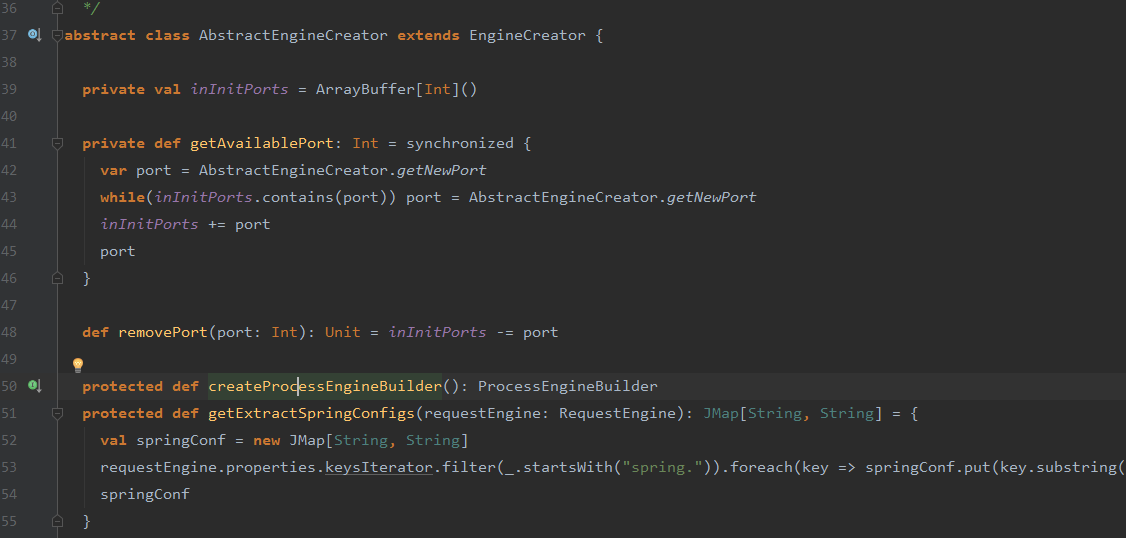The image size is (1126, 538).
Task: Click line number 39 in the gutter
Action: click(x=10, y=89)
